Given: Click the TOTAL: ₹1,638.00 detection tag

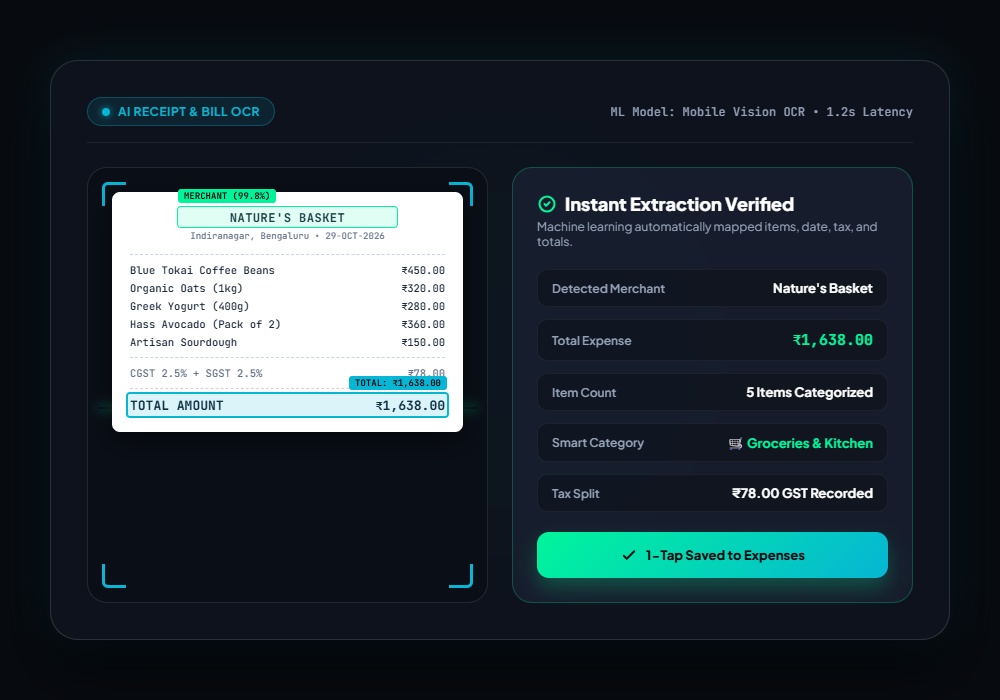Looking at the screenshot, I should point(397,383).
